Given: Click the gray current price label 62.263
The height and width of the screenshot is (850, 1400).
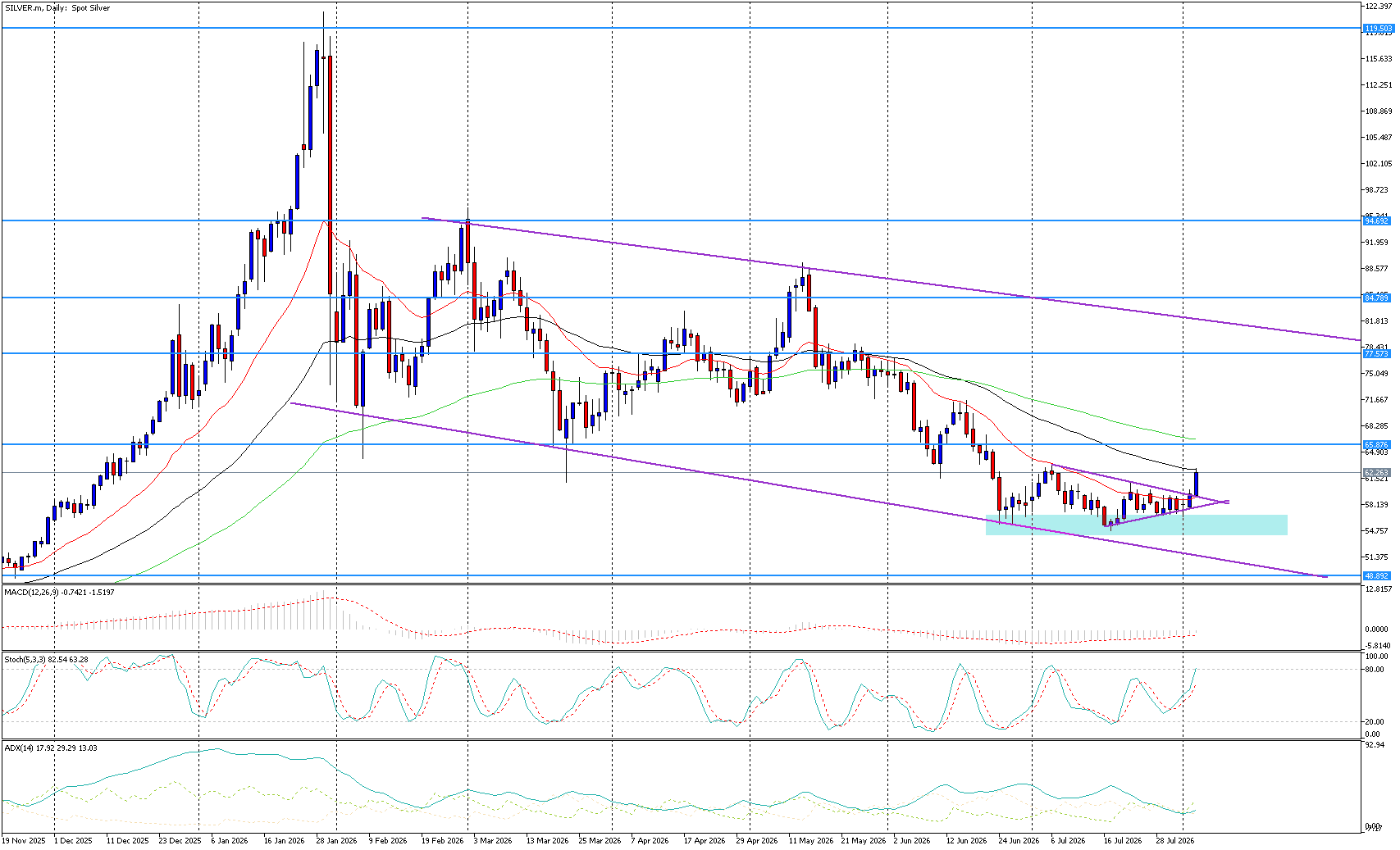Looking at the screenshot, I should [x=1377, y=472].
